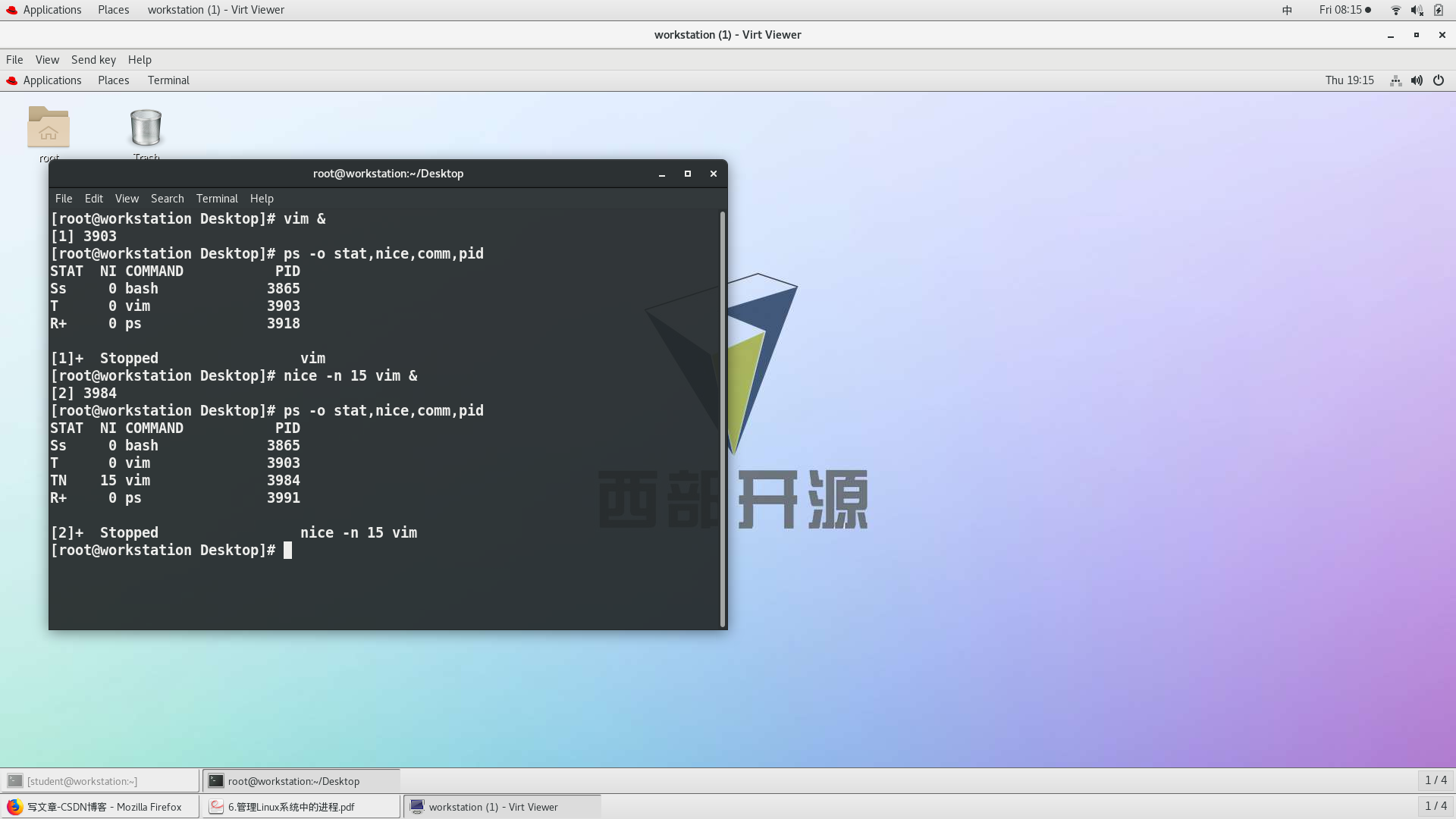Click the guest volume speaker icon

pyautogui.click(x=1417, y=80)
